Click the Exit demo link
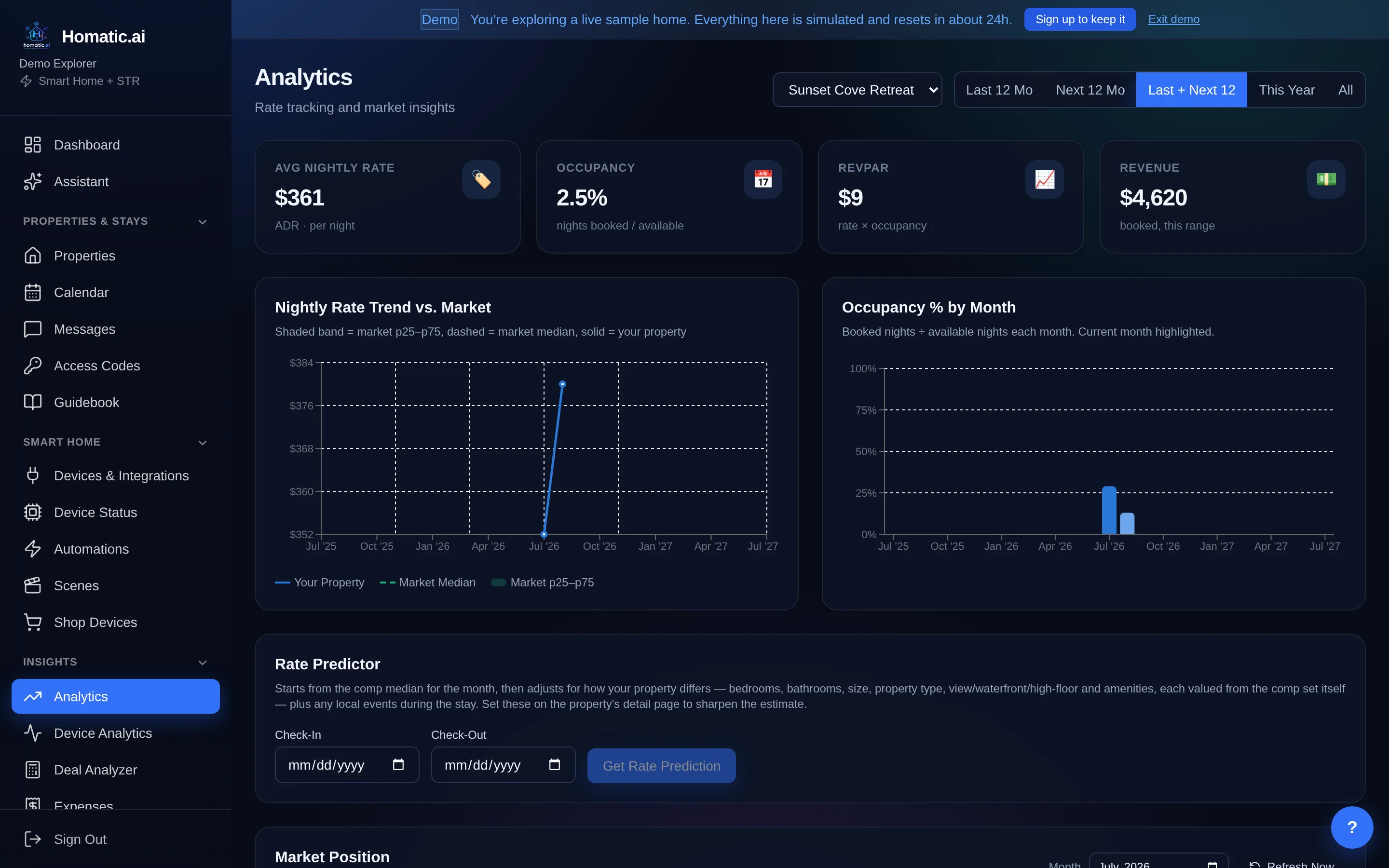The image size is (1389, 868). (x=1173, y=19)
